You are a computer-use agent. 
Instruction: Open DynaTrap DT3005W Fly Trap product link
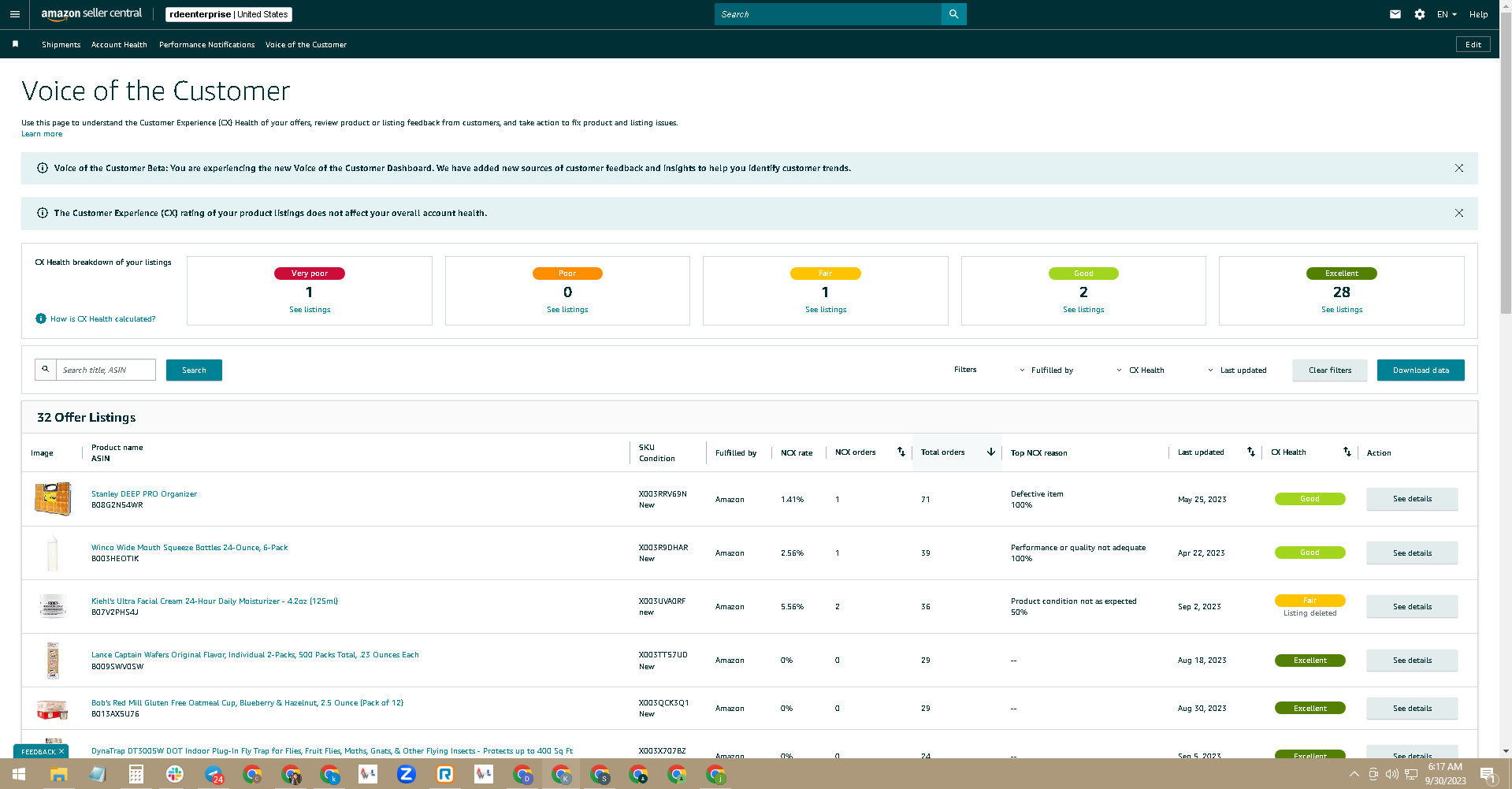(x=332, y=750)
